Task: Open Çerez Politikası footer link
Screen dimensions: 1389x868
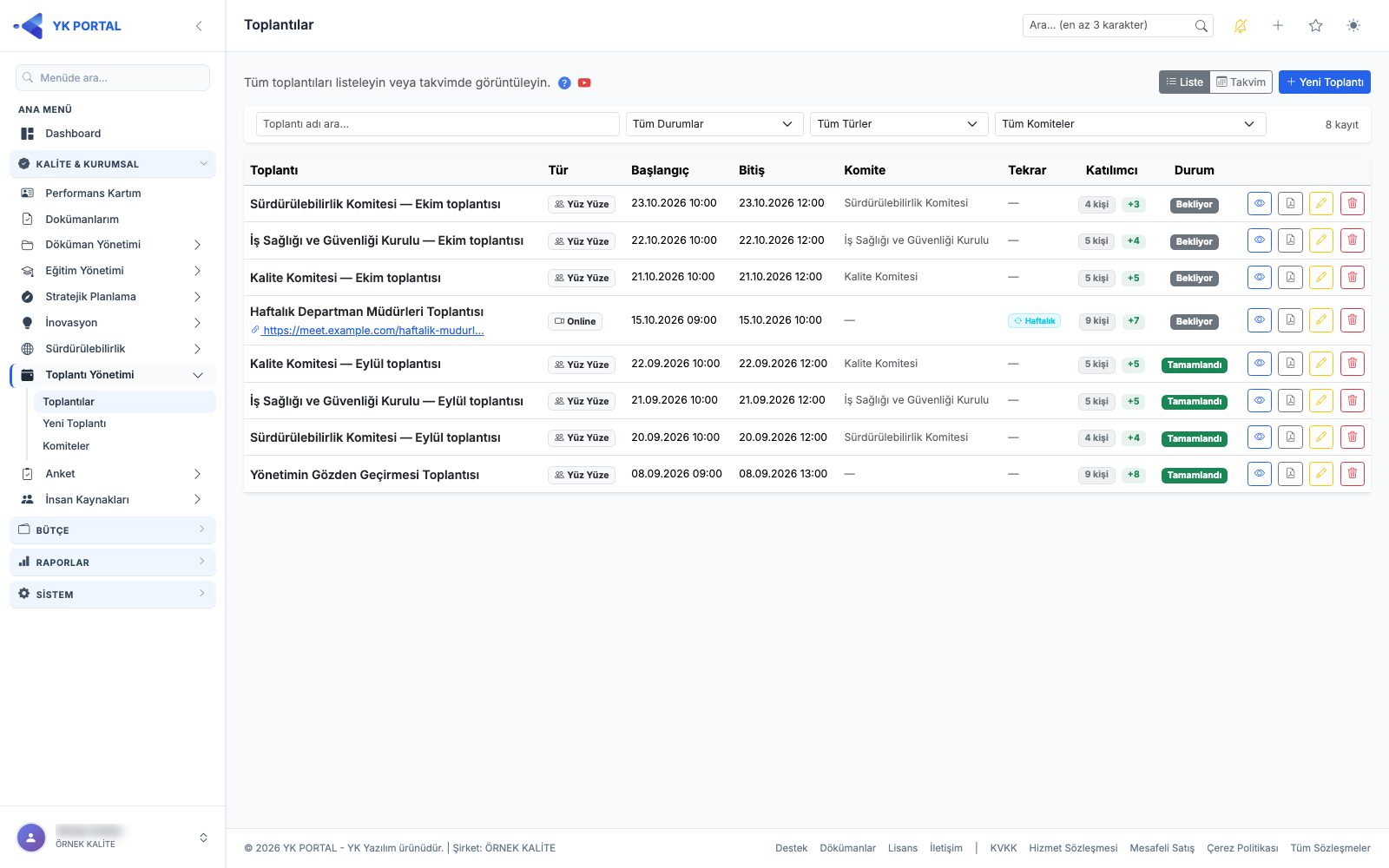Action: pos(1242,848)
